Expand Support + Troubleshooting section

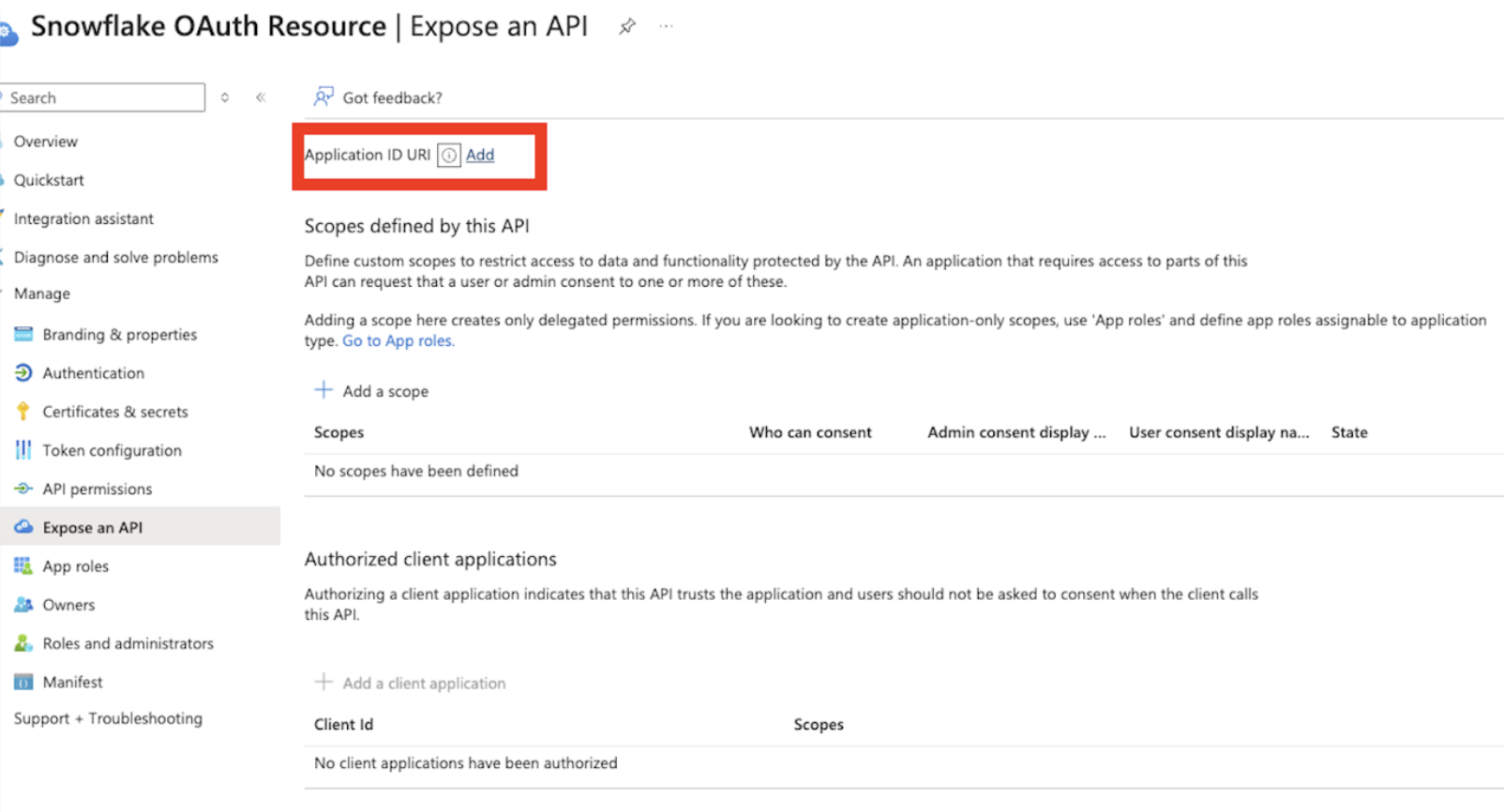tap(108, 718)
